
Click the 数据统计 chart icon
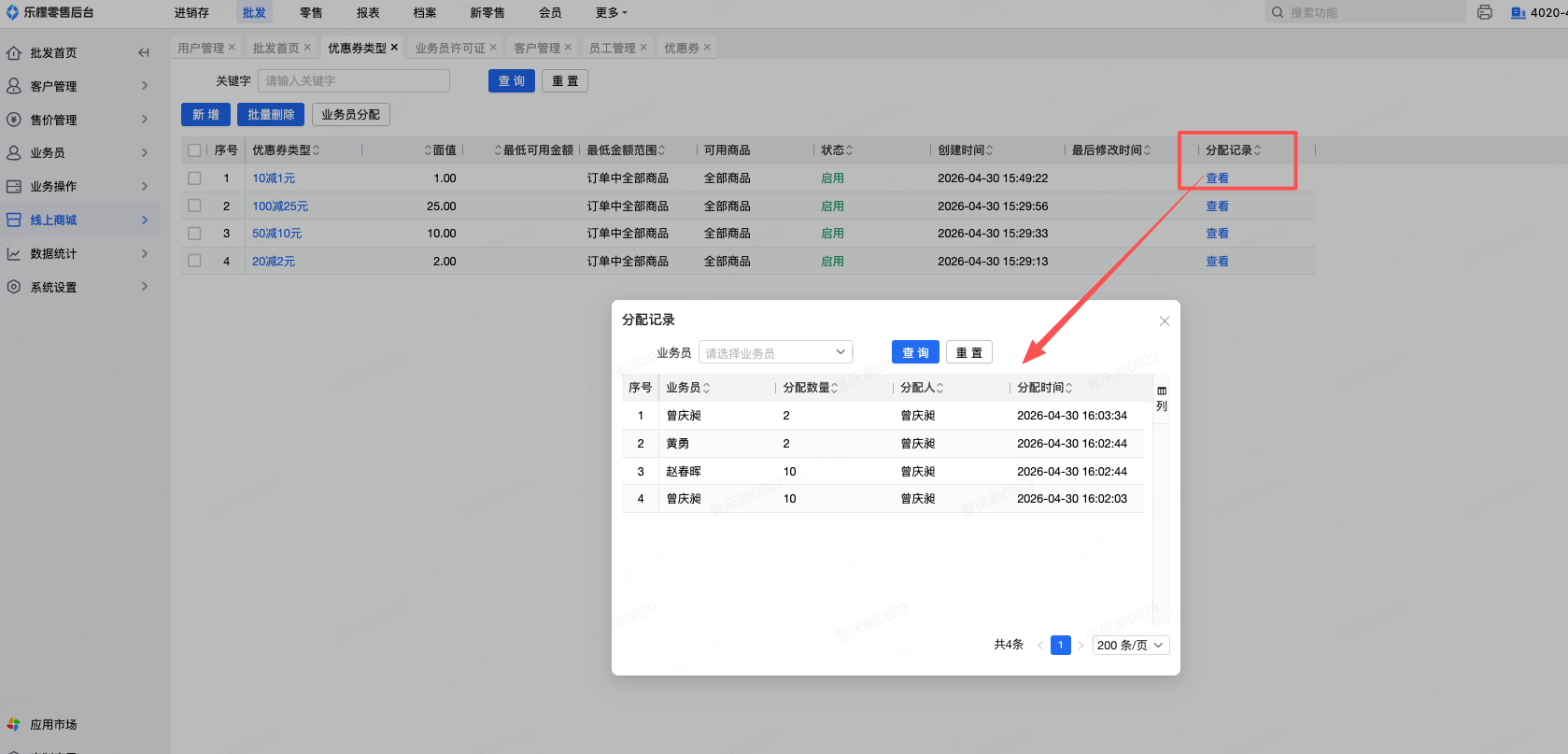(14, 253)
